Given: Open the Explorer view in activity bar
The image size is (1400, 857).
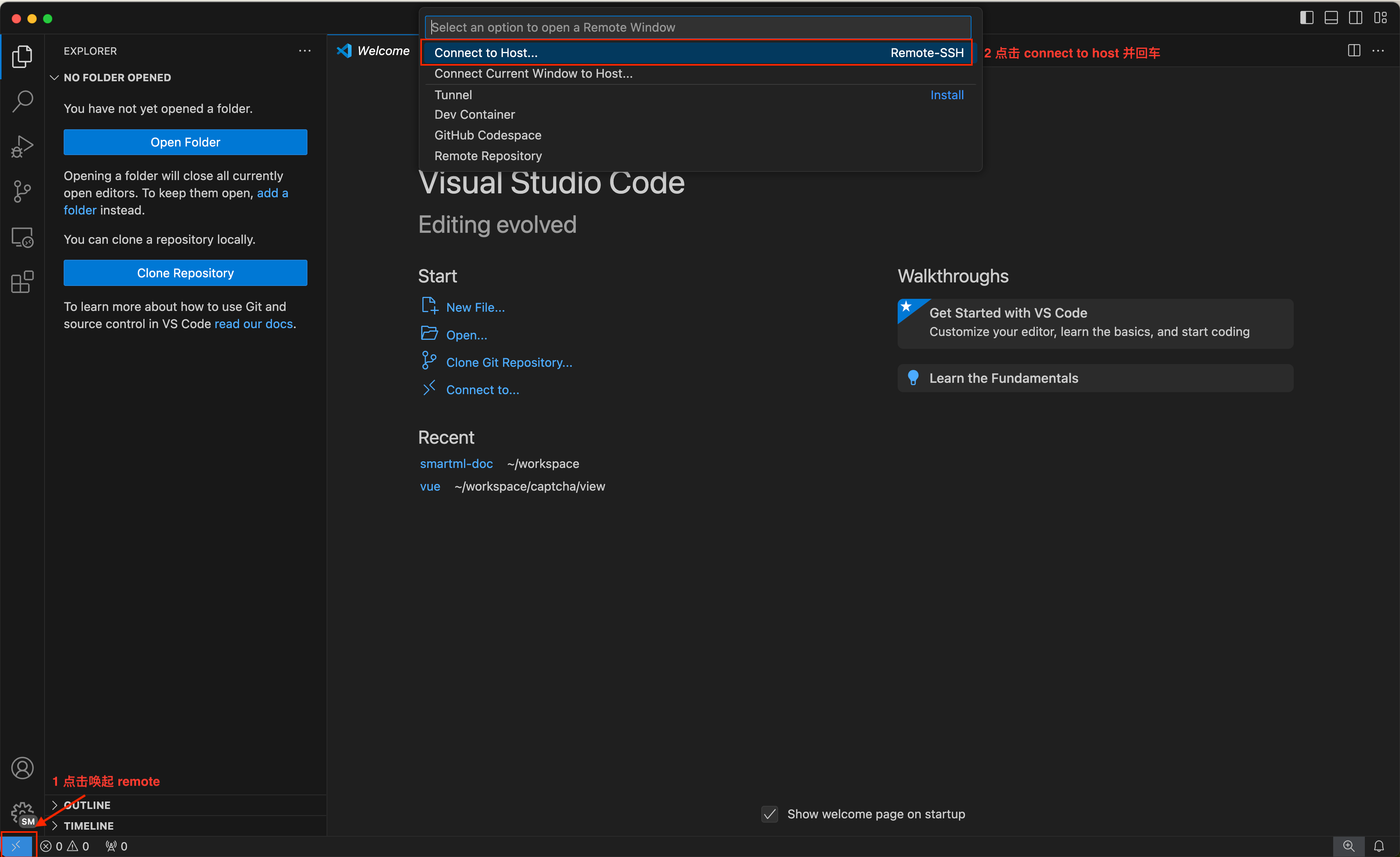Looking at the screenshot, I should [x=22, y=56].
